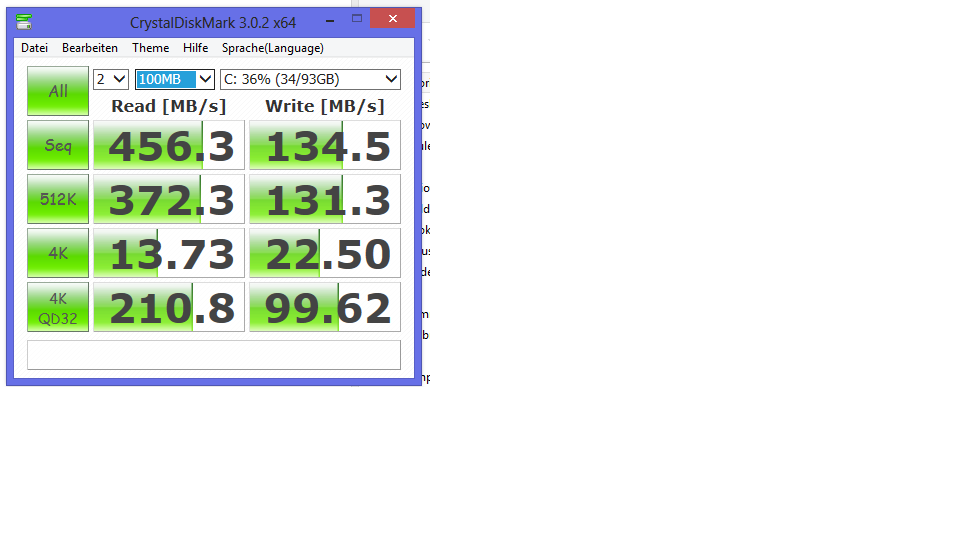This screenshot has height=540, width=960.
Task: Click the 512K read result 372.3
Action: [x=169, y=199]
